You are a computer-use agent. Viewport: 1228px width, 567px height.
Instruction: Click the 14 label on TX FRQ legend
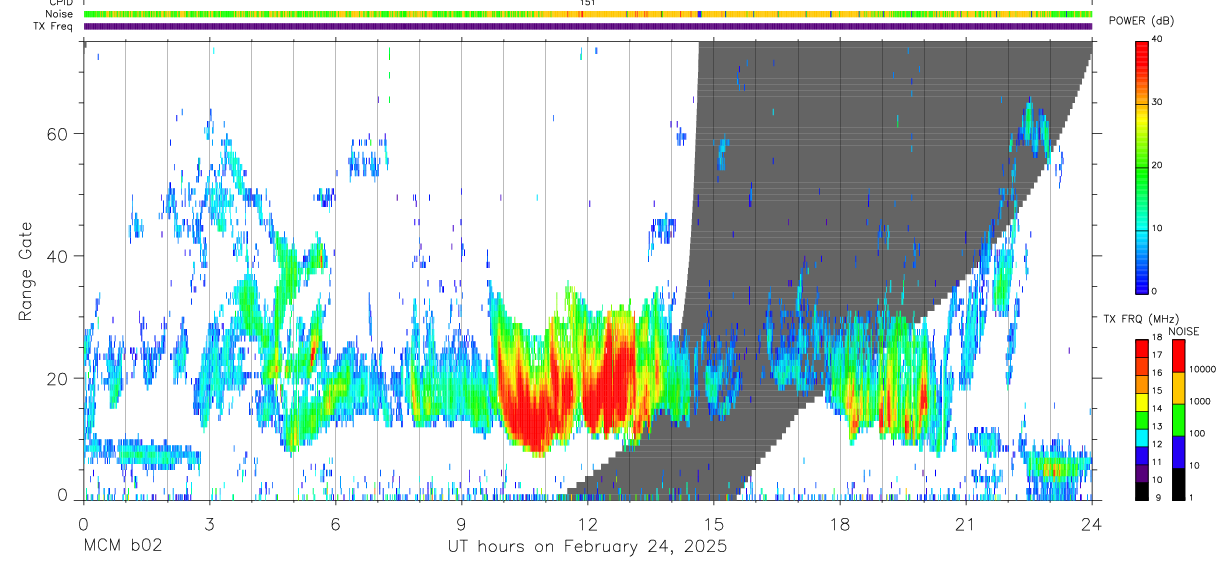point(1156,409)
